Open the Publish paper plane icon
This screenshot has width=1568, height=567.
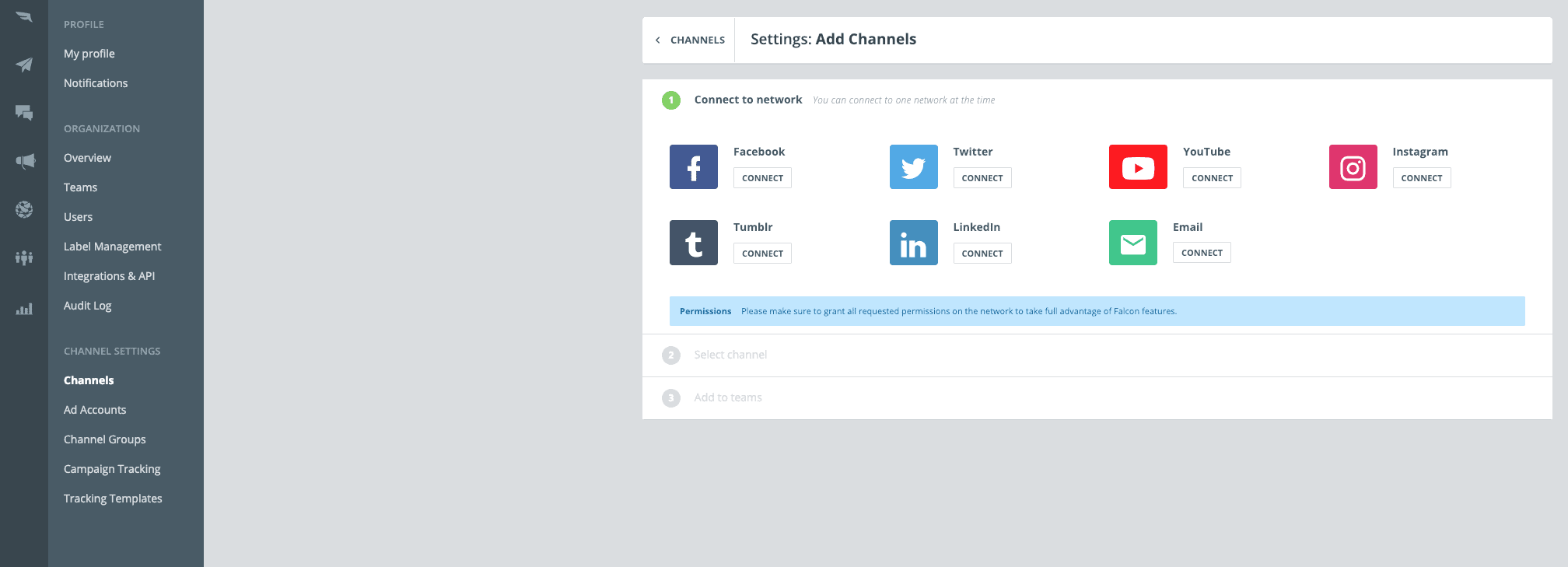(24, 65)
